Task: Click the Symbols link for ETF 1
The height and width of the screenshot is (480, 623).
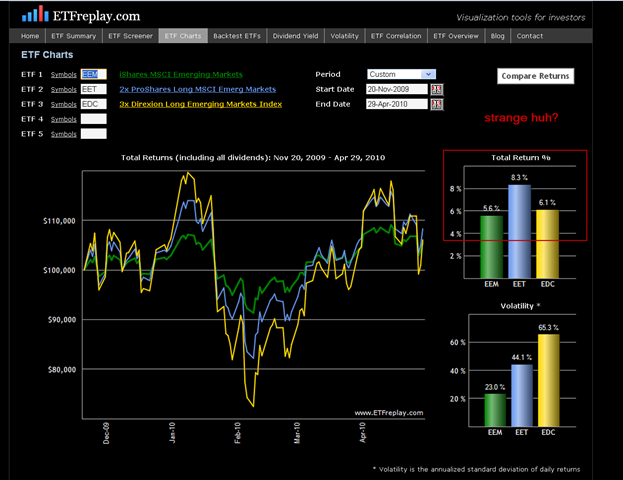Action: 64,75
